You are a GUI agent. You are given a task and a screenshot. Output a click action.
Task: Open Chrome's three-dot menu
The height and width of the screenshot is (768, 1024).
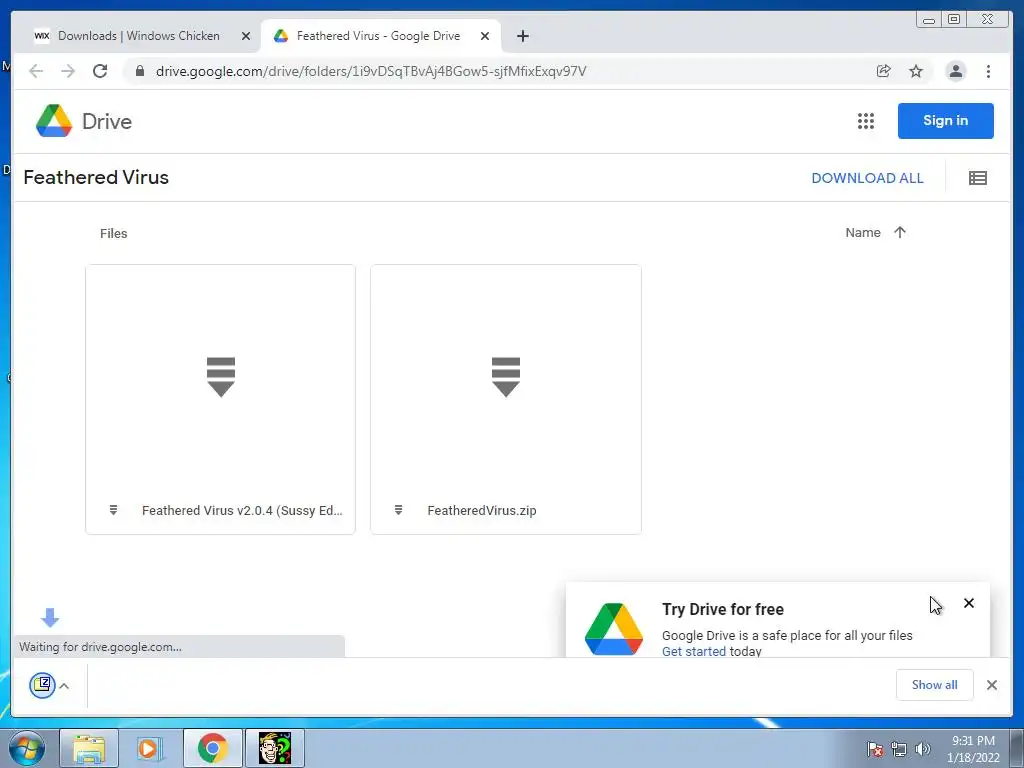[x=988, y=71]
